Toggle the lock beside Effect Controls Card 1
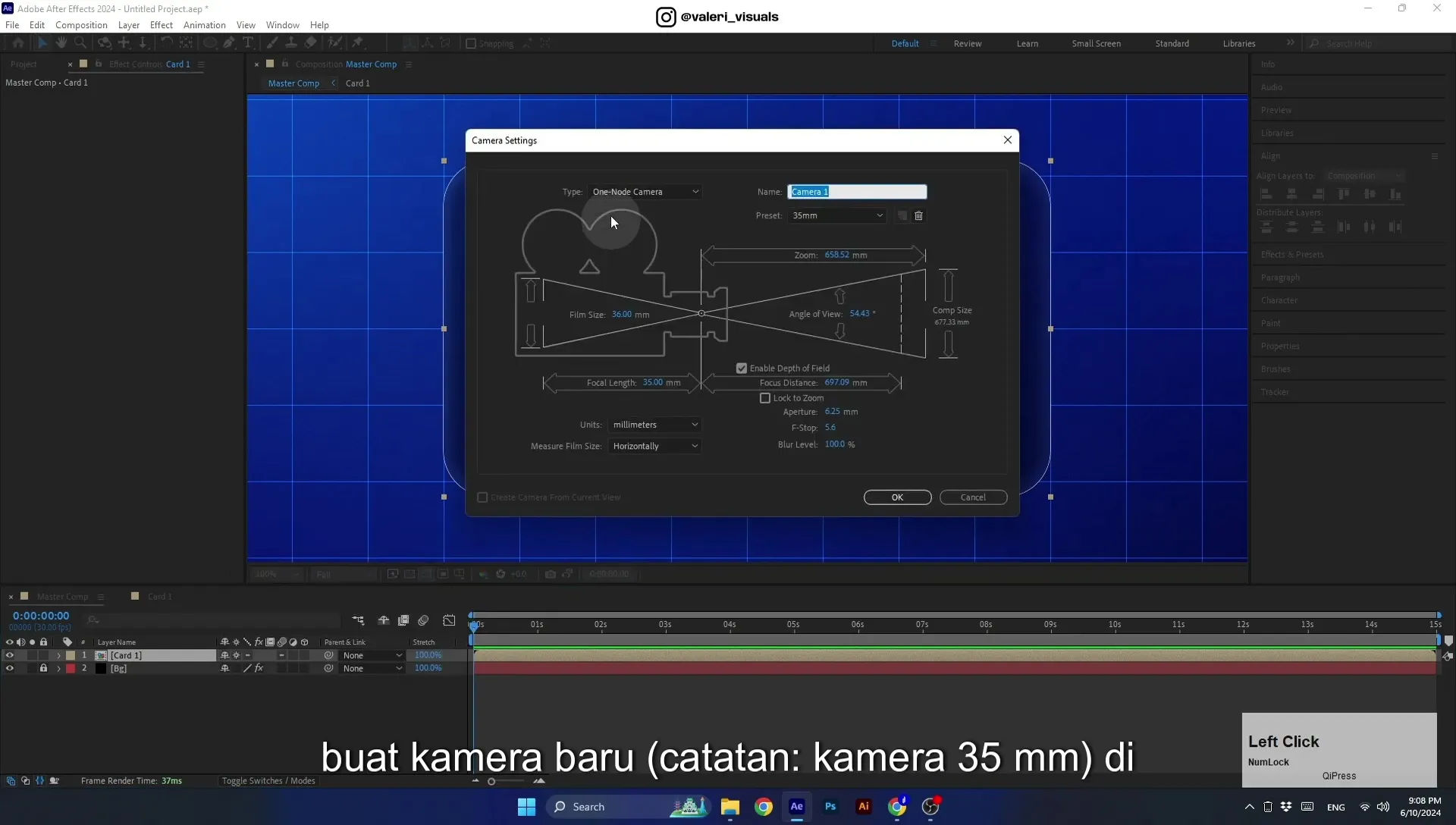The width and height of the screenshot is (1456, 825). [x=99, y=64]
